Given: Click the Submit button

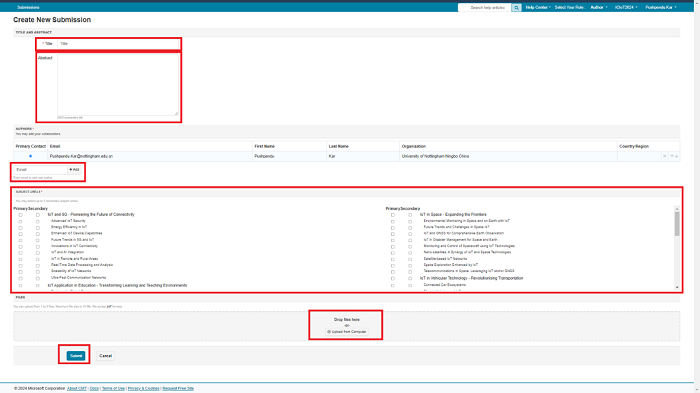Looking at the screenshot, I should click(x=76, y=356).
